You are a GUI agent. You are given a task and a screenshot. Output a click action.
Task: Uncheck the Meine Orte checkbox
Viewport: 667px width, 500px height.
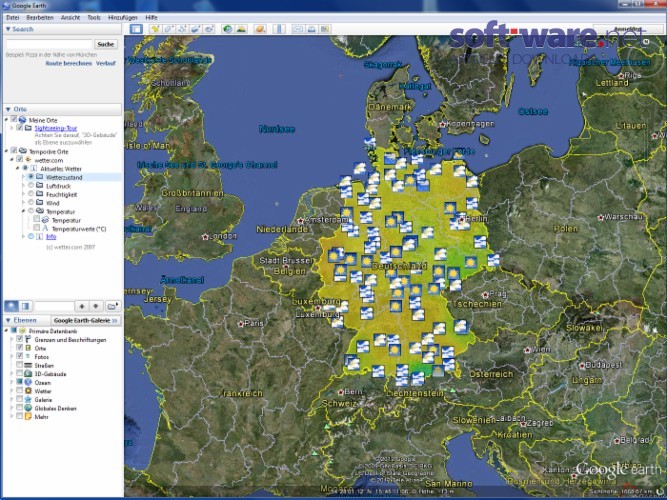pos(14,120)
